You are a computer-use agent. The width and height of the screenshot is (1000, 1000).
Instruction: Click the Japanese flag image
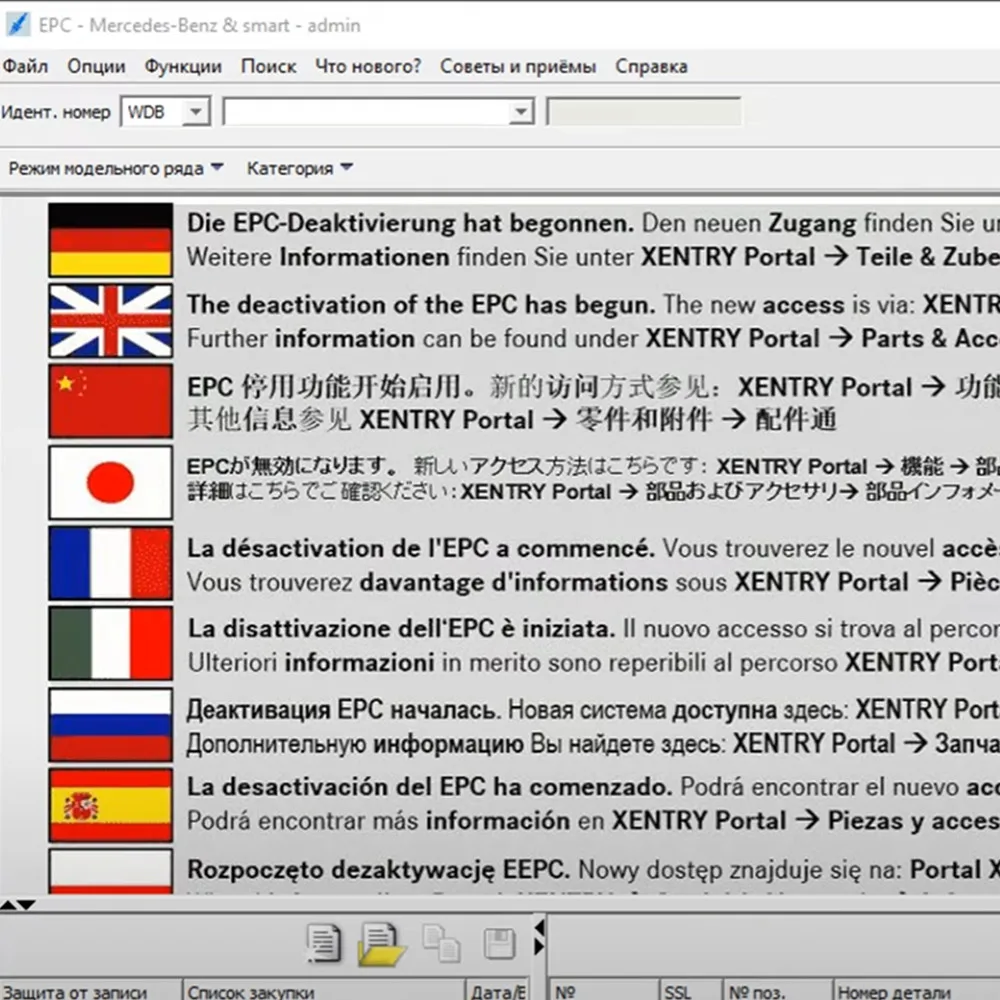coord(111,482)
